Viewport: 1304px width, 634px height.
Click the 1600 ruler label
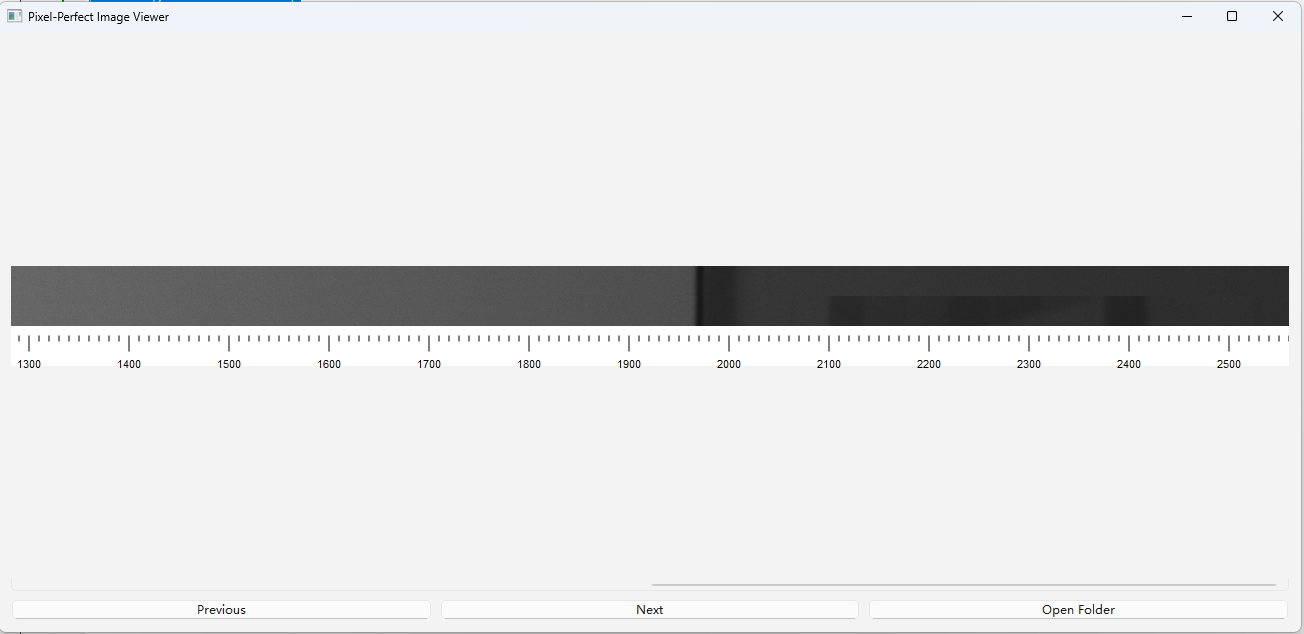pos(329,364)
